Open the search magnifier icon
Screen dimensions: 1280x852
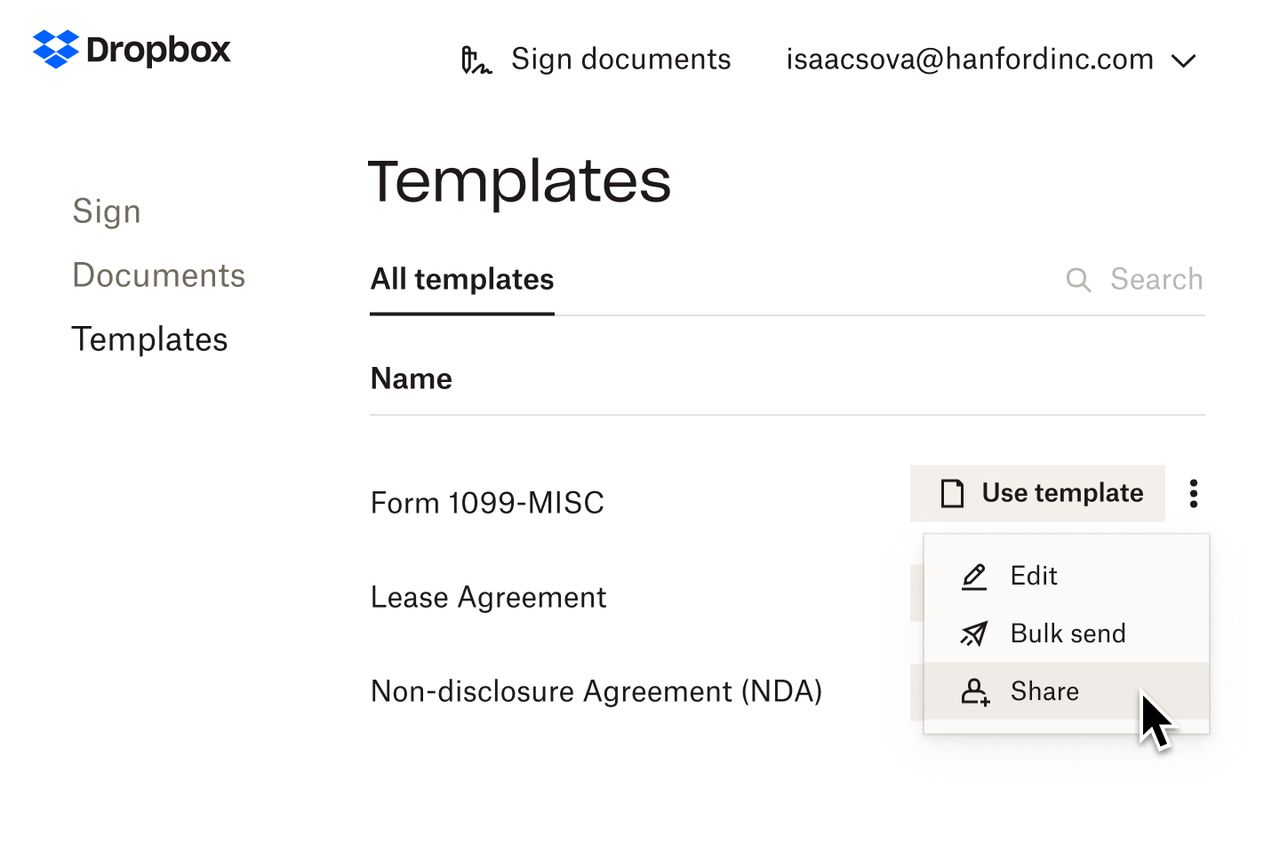pos(1078,280)
